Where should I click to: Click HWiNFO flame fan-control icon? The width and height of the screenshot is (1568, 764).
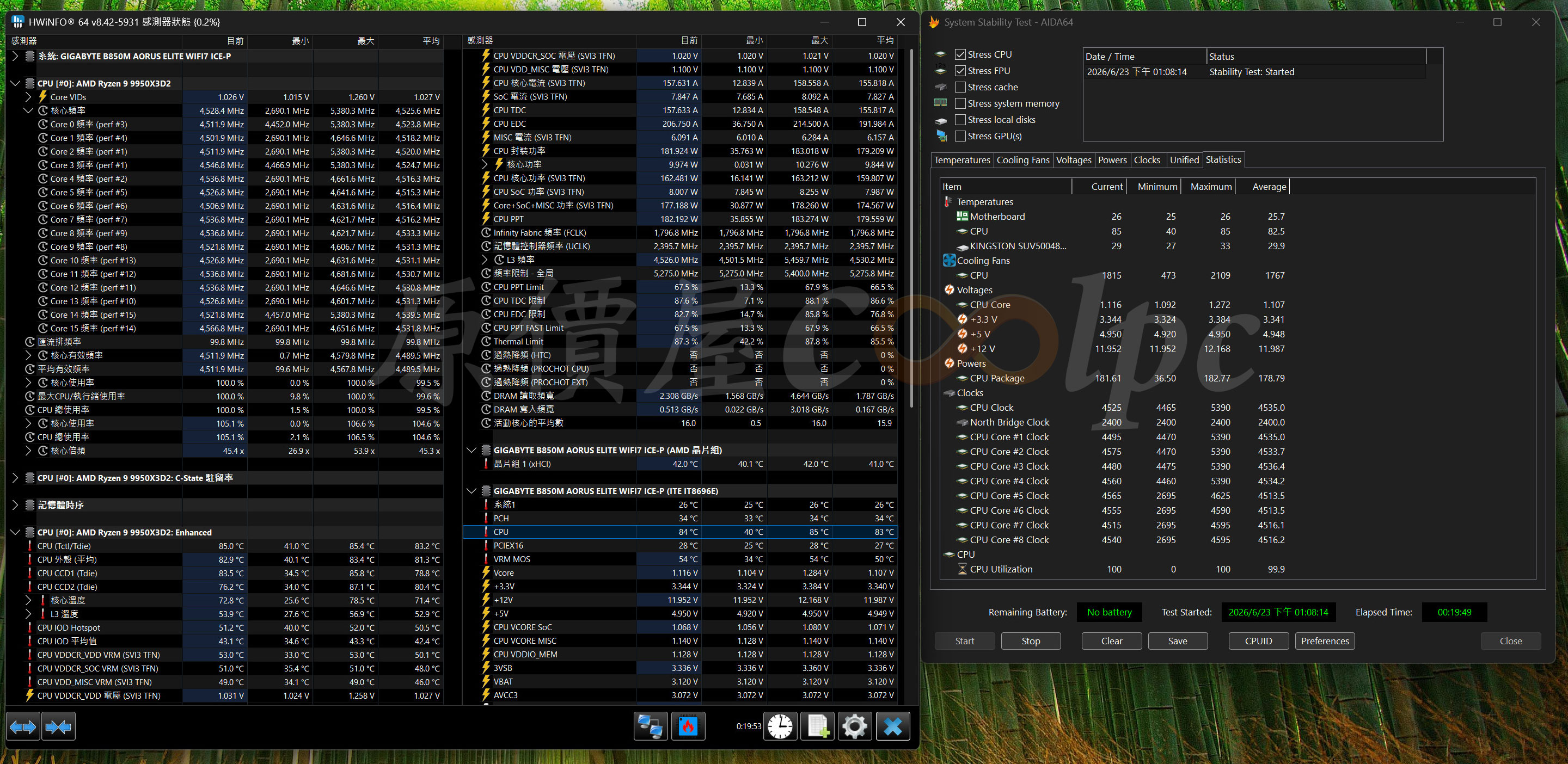tap(688, 726)
